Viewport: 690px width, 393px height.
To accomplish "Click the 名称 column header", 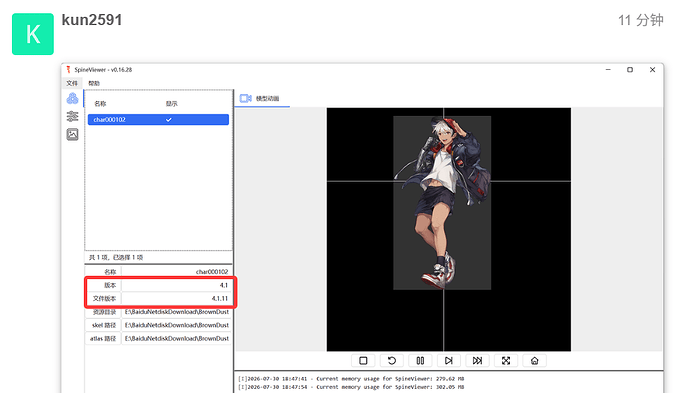I will pyautogui.click(x=100, y=103).
